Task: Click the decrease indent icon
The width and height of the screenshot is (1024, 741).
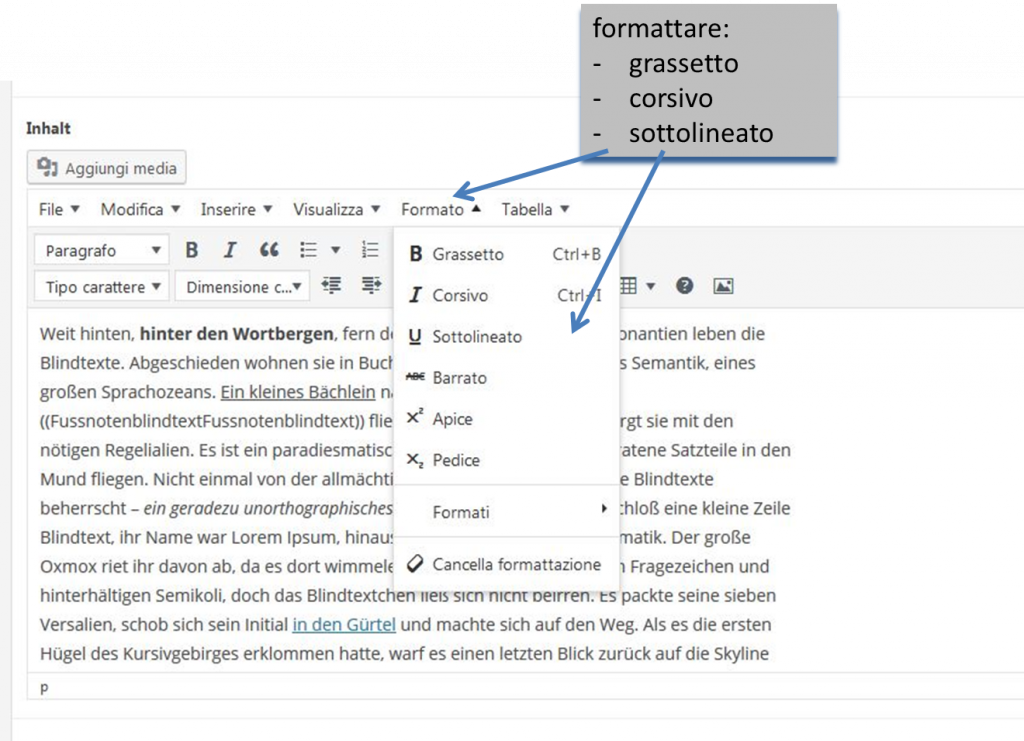Action: tap(332, 286)
